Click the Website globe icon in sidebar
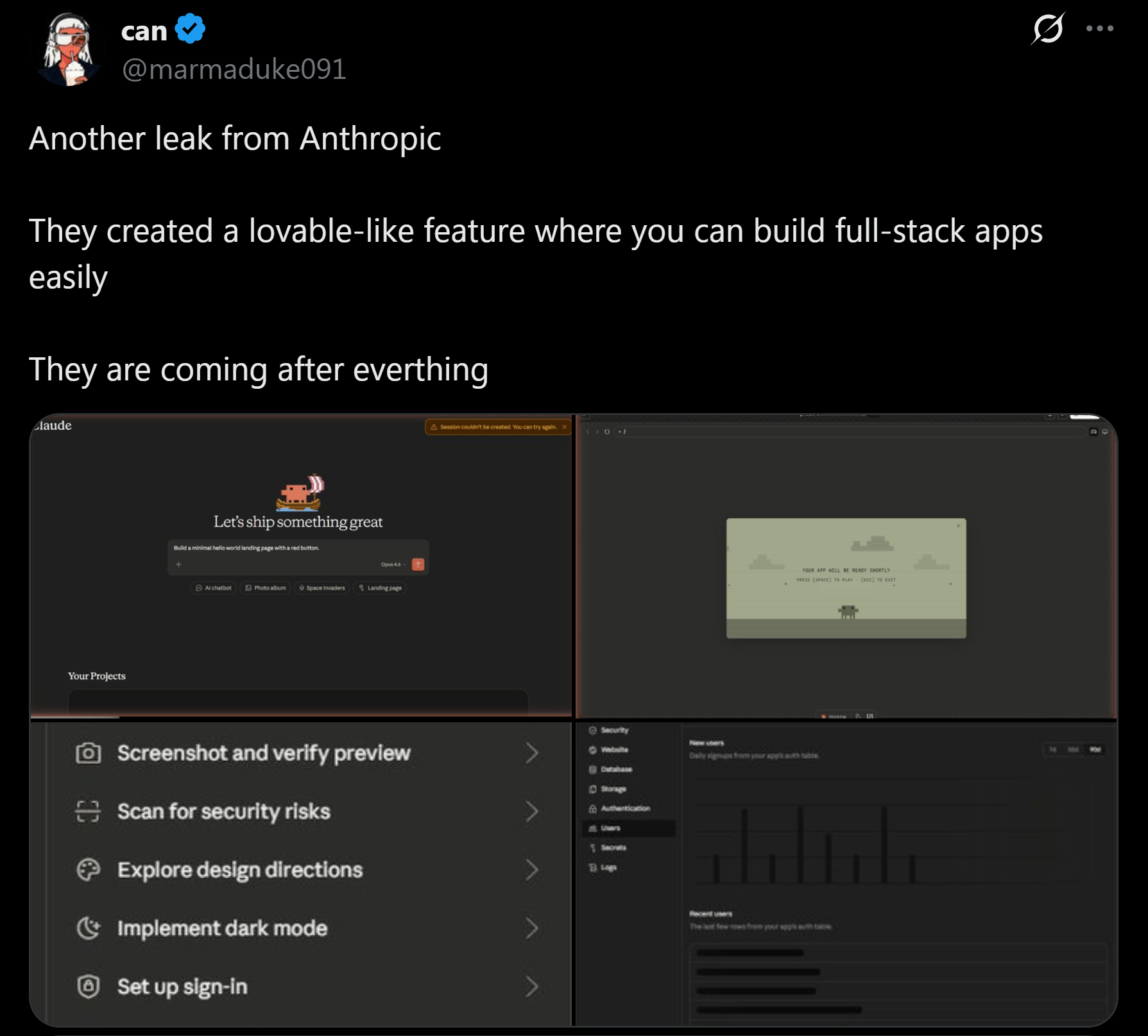Screen dimensions: 1148x1036 (x=593, y=750)
